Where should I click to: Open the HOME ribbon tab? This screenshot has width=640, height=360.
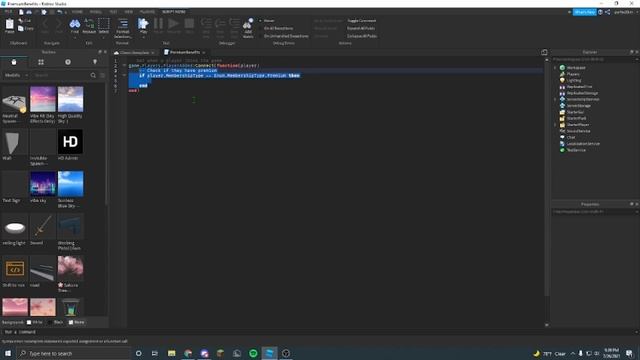77,12
